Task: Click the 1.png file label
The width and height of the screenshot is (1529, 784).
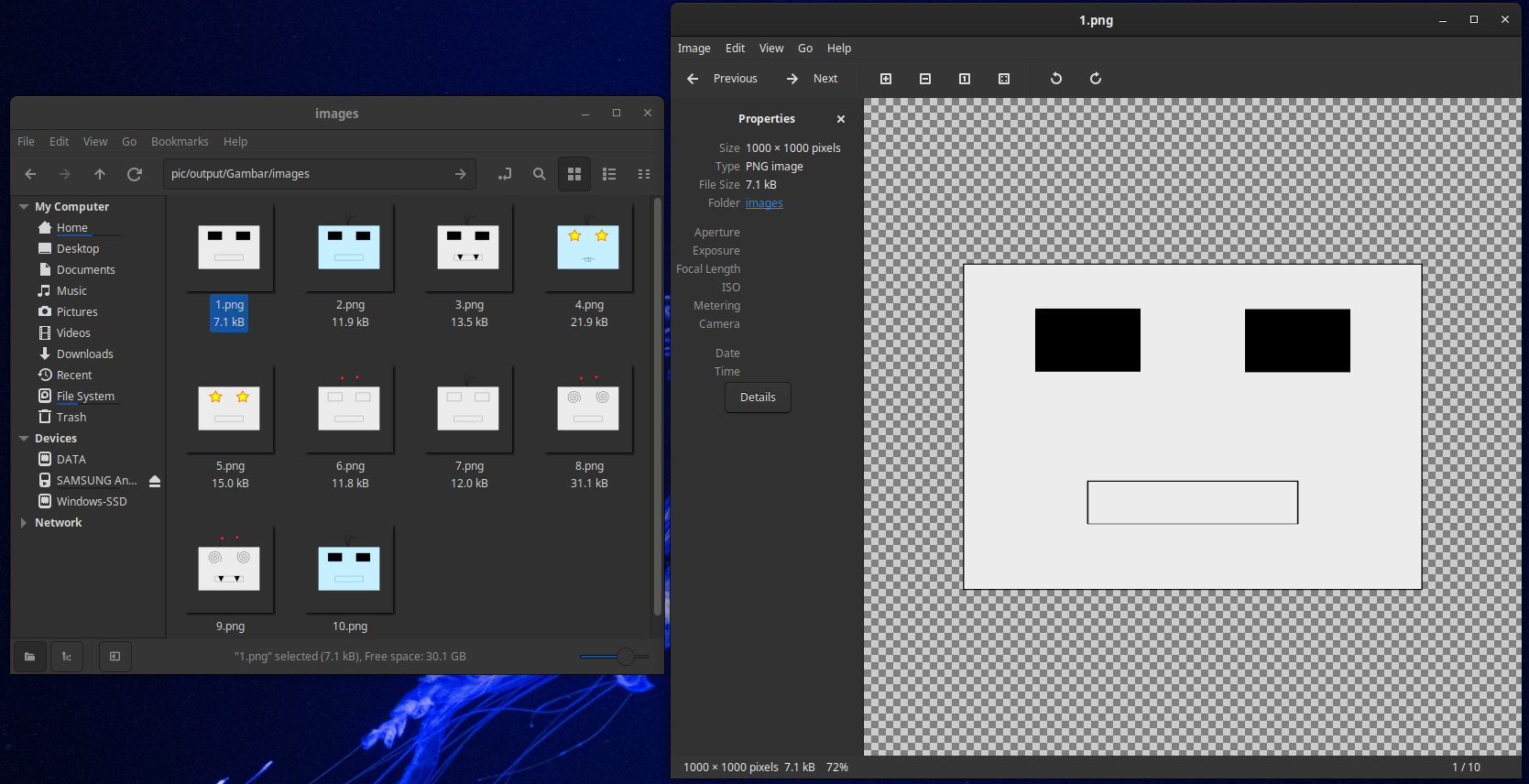Action: coord(229,305)
